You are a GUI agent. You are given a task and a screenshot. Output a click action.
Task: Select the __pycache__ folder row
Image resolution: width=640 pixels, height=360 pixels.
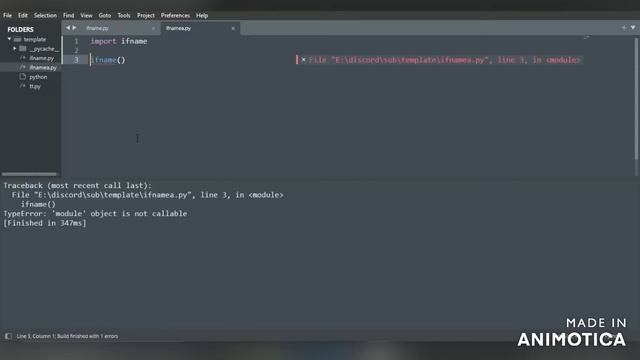(x=31, y=49)
